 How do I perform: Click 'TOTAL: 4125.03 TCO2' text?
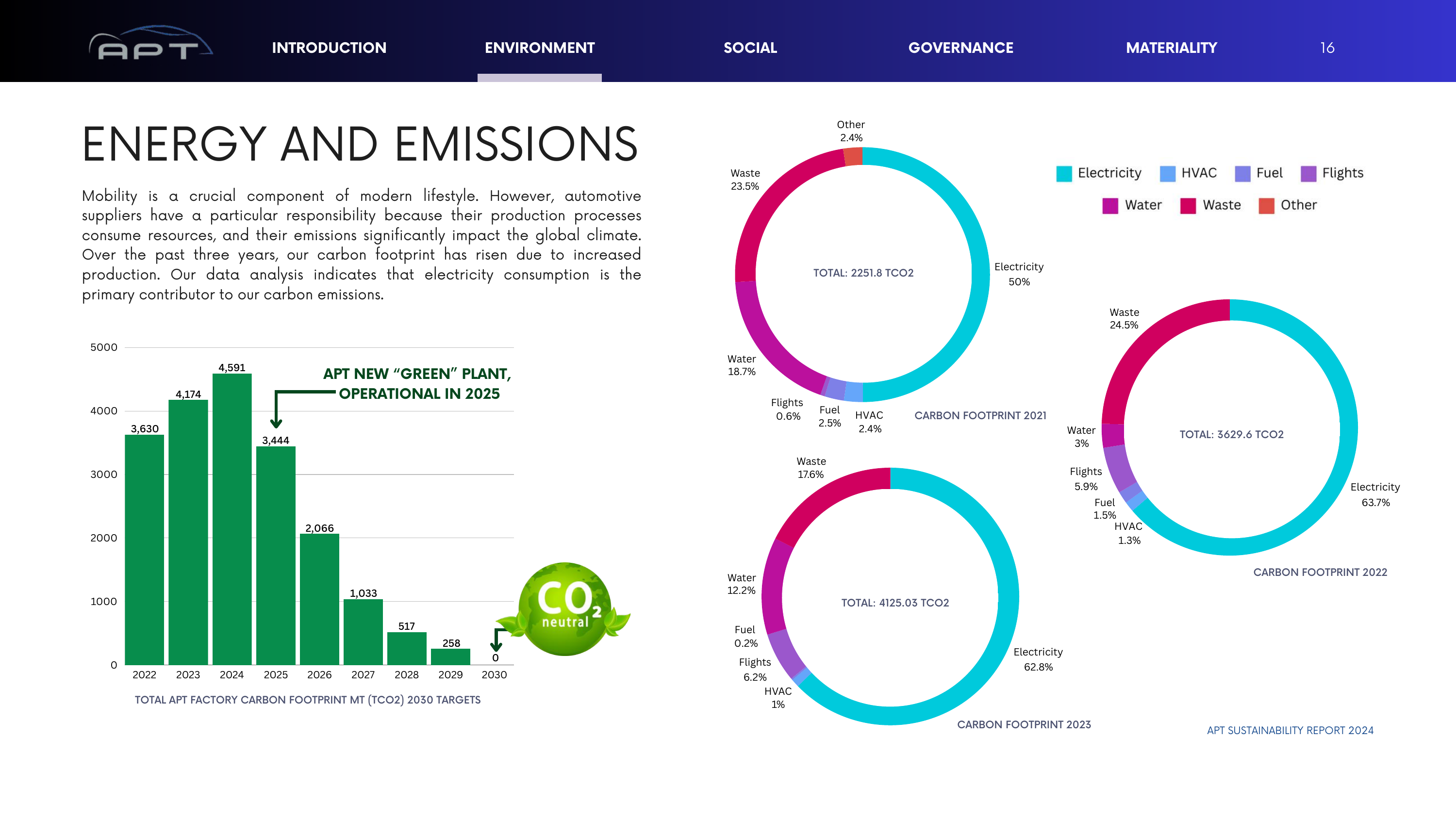coord(895,603)
